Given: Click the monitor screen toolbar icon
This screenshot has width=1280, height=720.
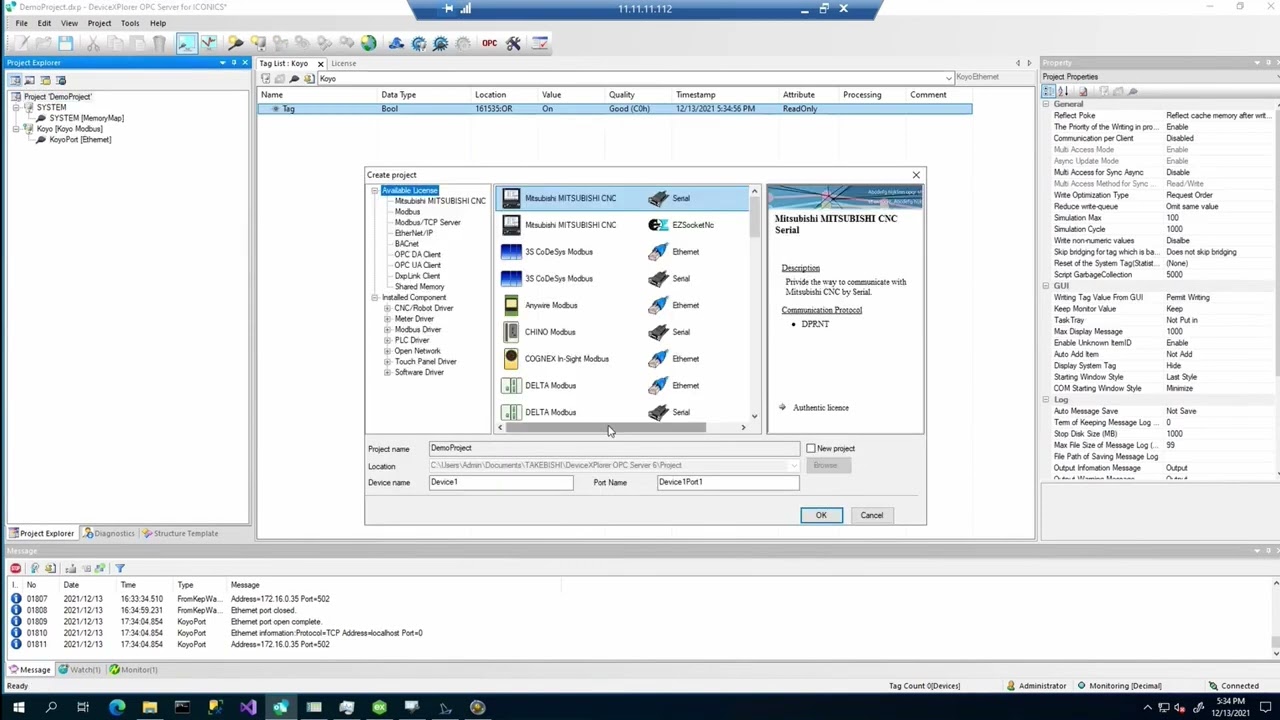Looking at the screenshot, I should point(186,43).
